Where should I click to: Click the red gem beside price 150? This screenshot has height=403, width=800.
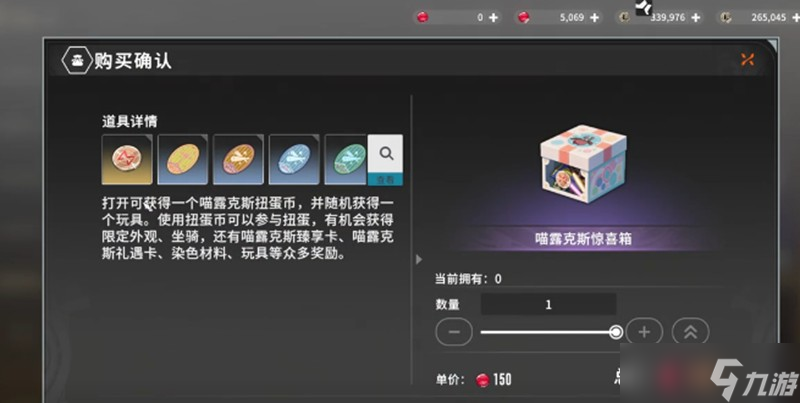pyautogui.click(x=482, y=379)
